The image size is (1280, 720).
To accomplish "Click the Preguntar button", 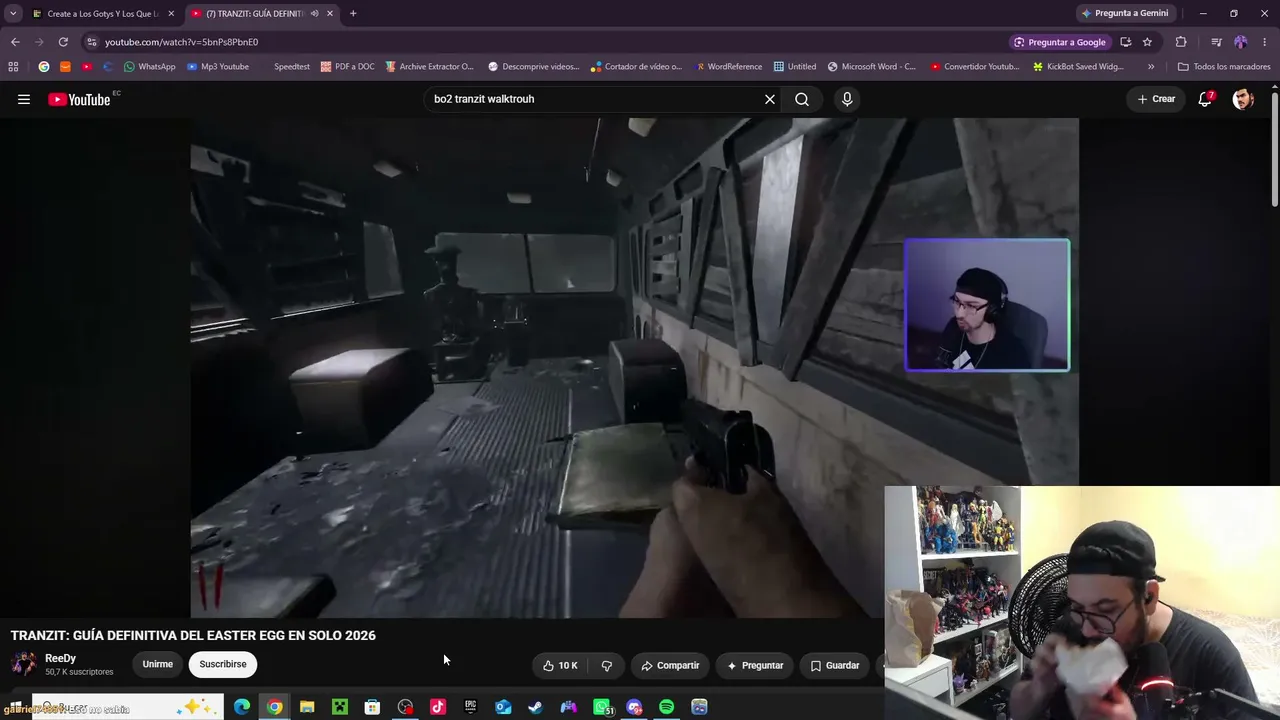I will pyautogui.click(x=755, y=665).
